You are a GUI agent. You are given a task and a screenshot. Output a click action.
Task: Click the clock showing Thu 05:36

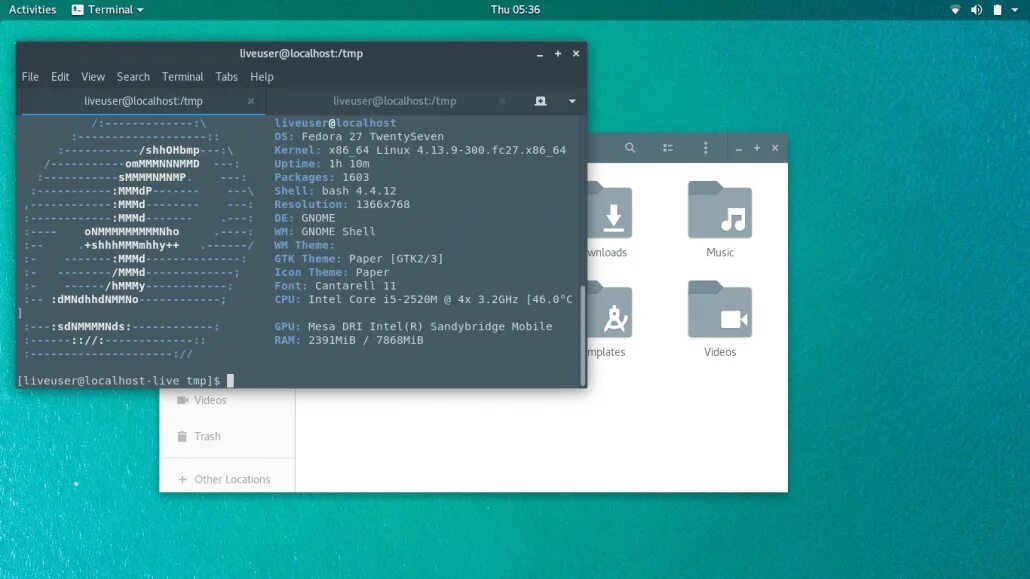(x=515, y=10)
